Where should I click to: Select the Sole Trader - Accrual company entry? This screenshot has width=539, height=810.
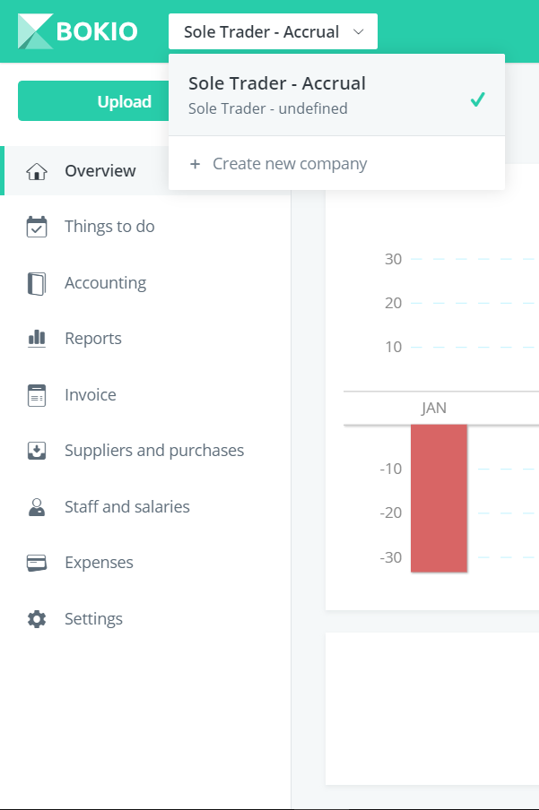(336, 95)
